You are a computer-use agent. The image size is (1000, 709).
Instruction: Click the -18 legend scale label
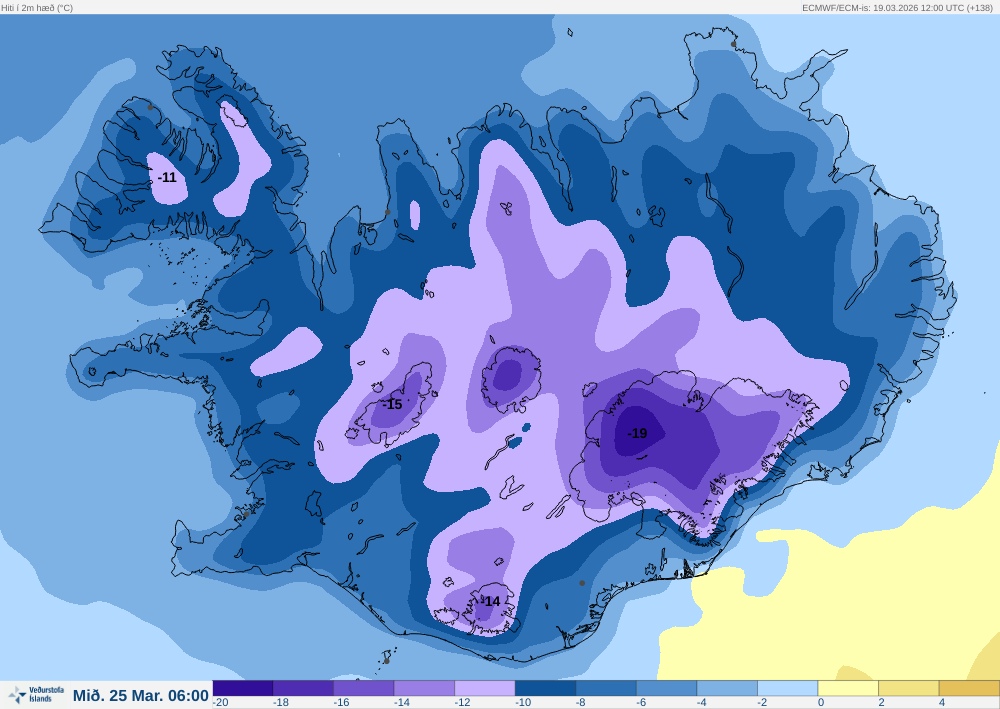tap(281, 703)
